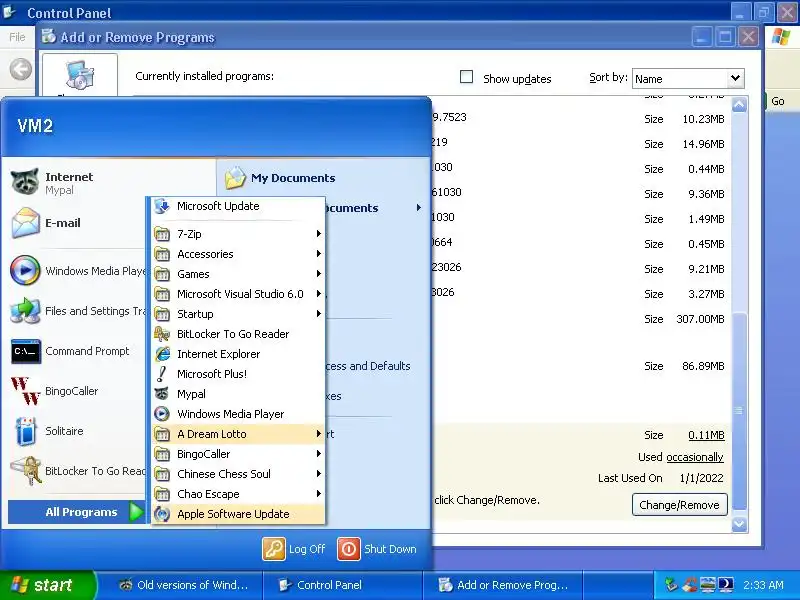Click Mypal raccoon icon in programs submenu

162,394
